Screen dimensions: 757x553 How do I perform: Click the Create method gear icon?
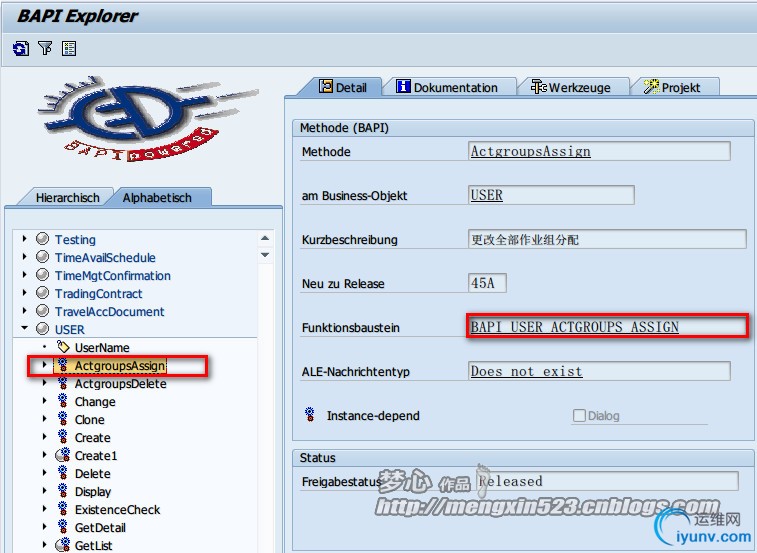63,437
